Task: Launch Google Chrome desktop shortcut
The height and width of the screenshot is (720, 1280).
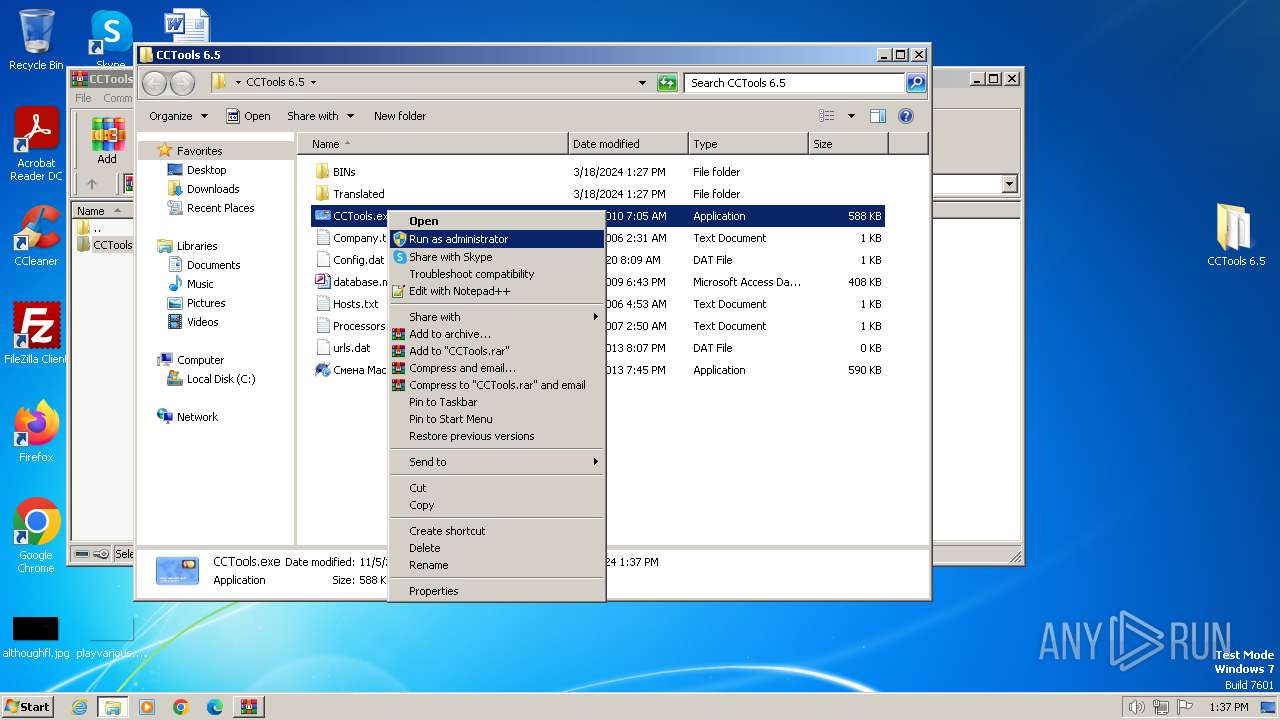Action: (x=36, y=536)
